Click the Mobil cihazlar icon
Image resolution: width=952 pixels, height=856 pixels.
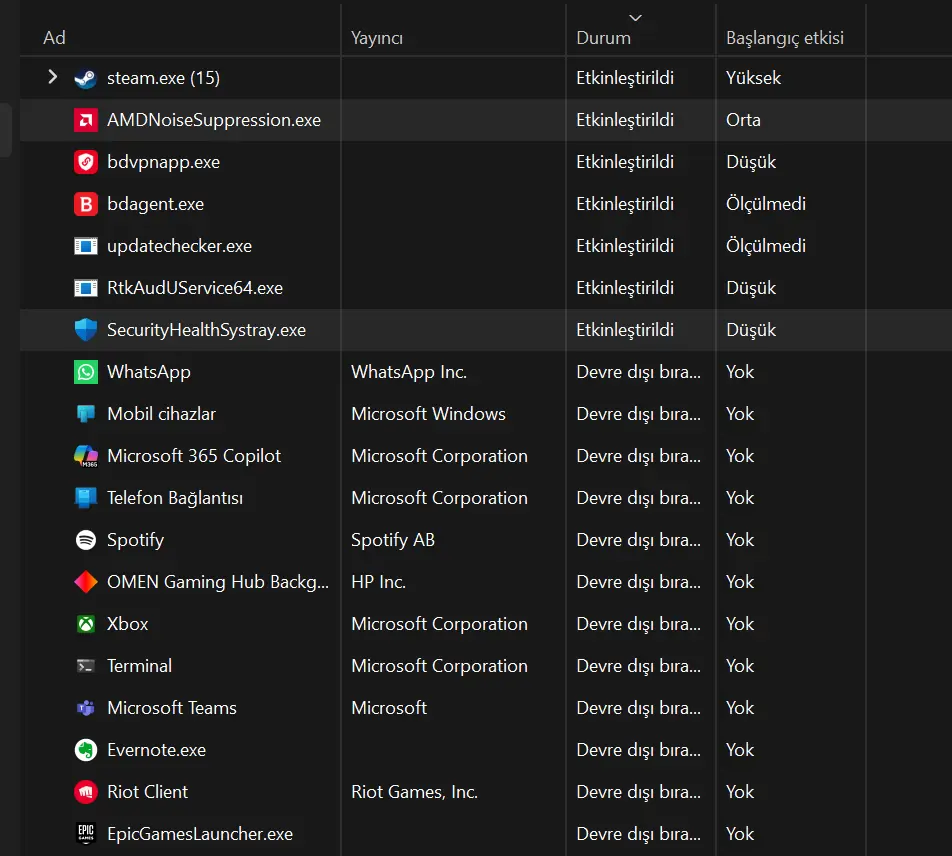86,413
